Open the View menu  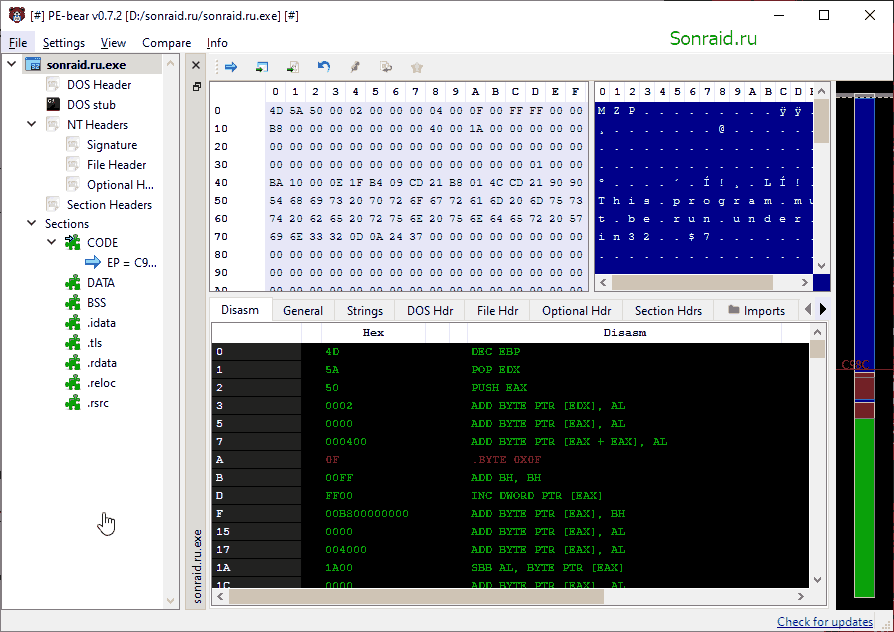tap(113, 43)
